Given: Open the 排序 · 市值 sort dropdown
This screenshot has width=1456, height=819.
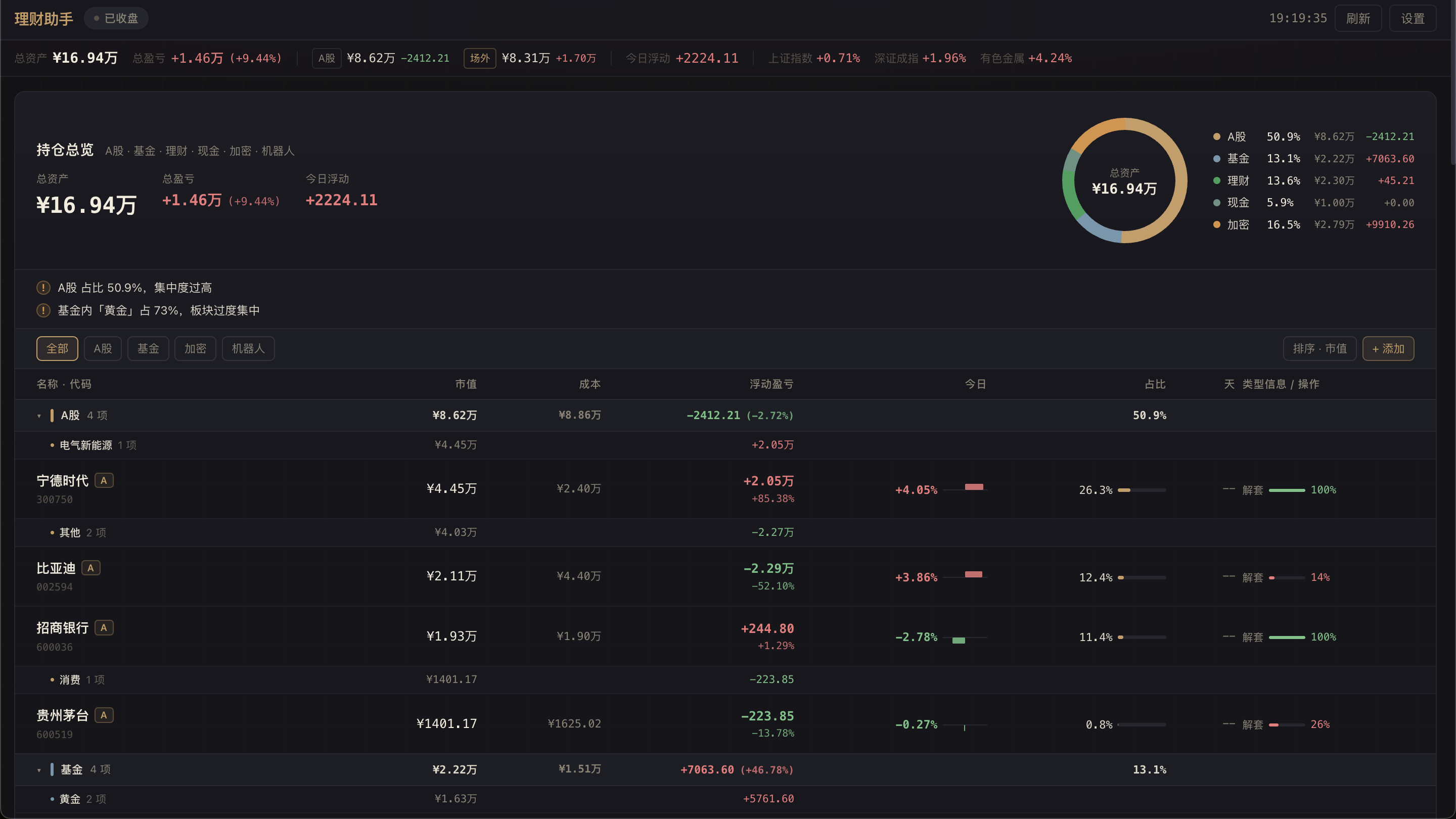Looking at the screenshot, I should [1319, 349].
